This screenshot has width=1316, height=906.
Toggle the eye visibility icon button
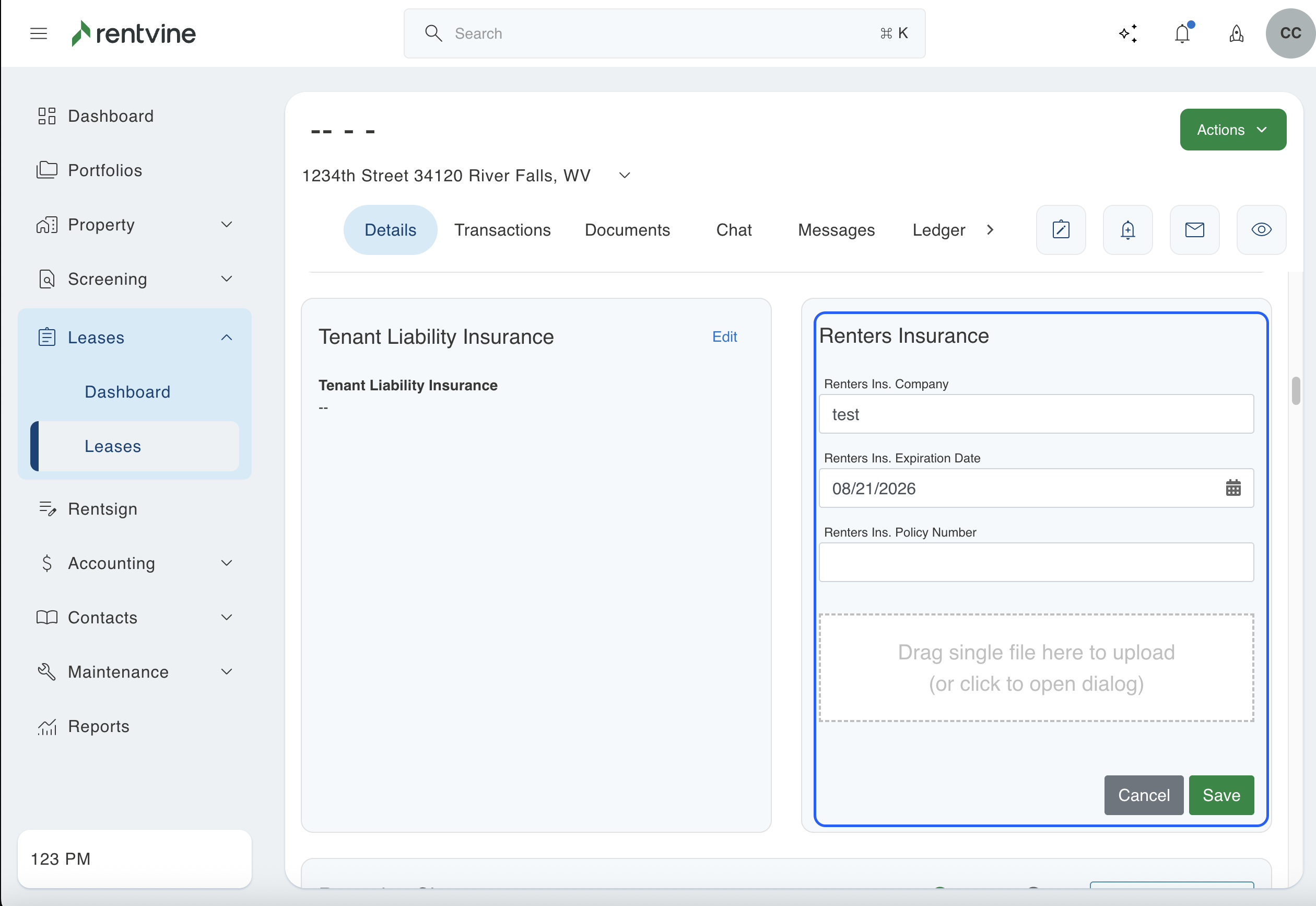click(1261, 230)
